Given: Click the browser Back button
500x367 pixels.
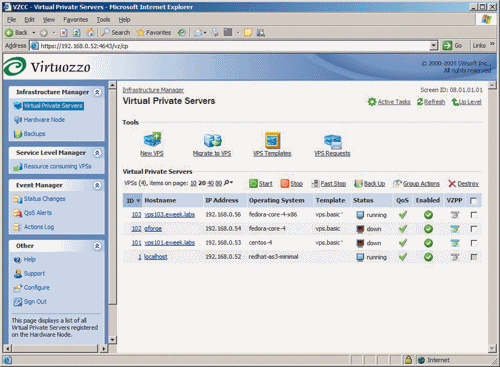Looking at the screenshot, I should [x=17, y=33].
